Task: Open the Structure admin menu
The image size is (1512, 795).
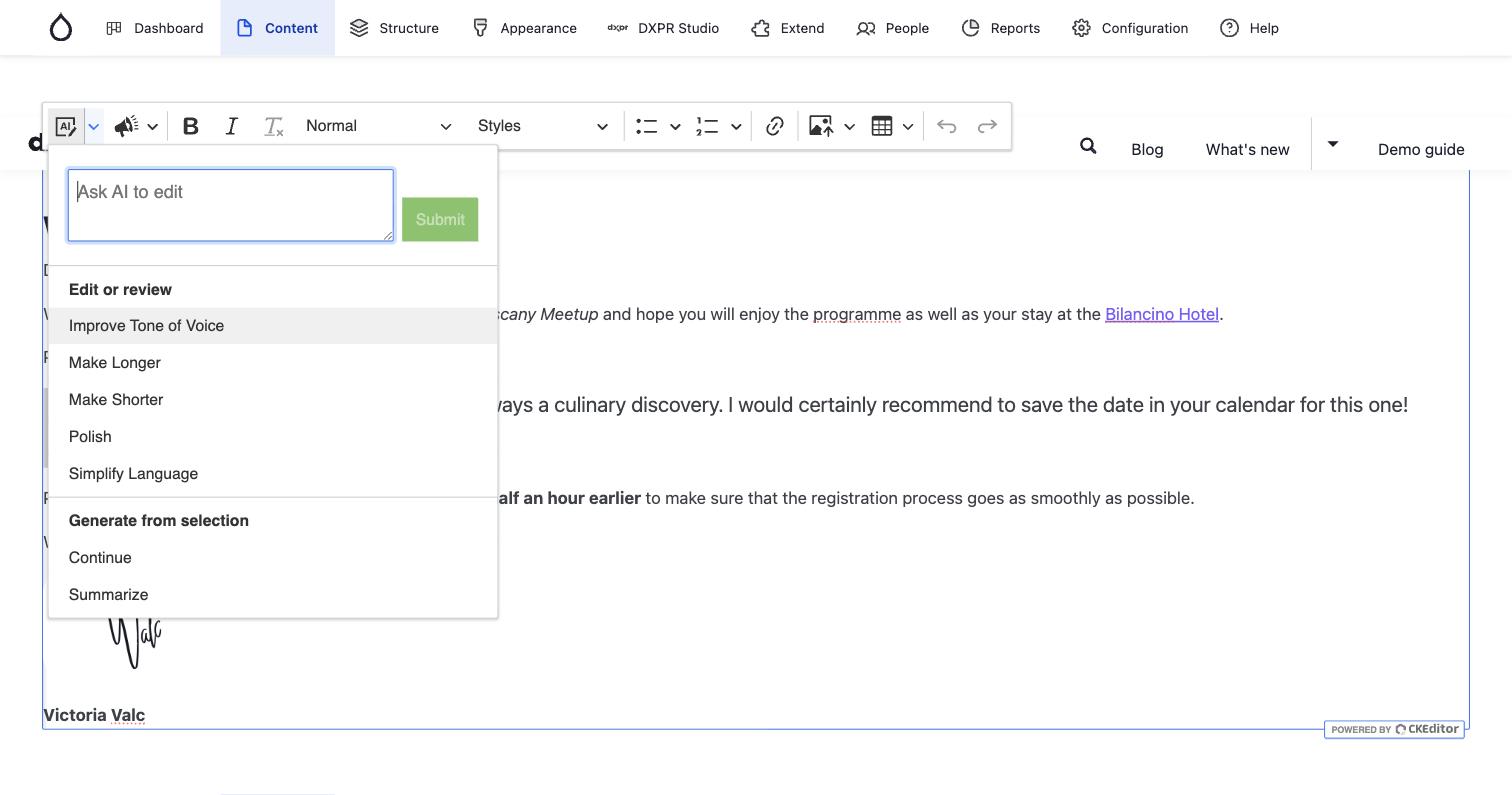Action: (x=394, y=28)
